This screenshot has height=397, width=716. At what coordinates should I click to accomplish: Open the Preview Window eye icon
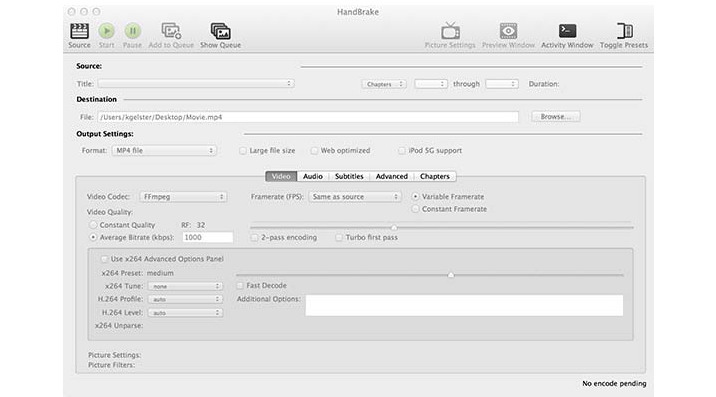click(x=508, y=31)
